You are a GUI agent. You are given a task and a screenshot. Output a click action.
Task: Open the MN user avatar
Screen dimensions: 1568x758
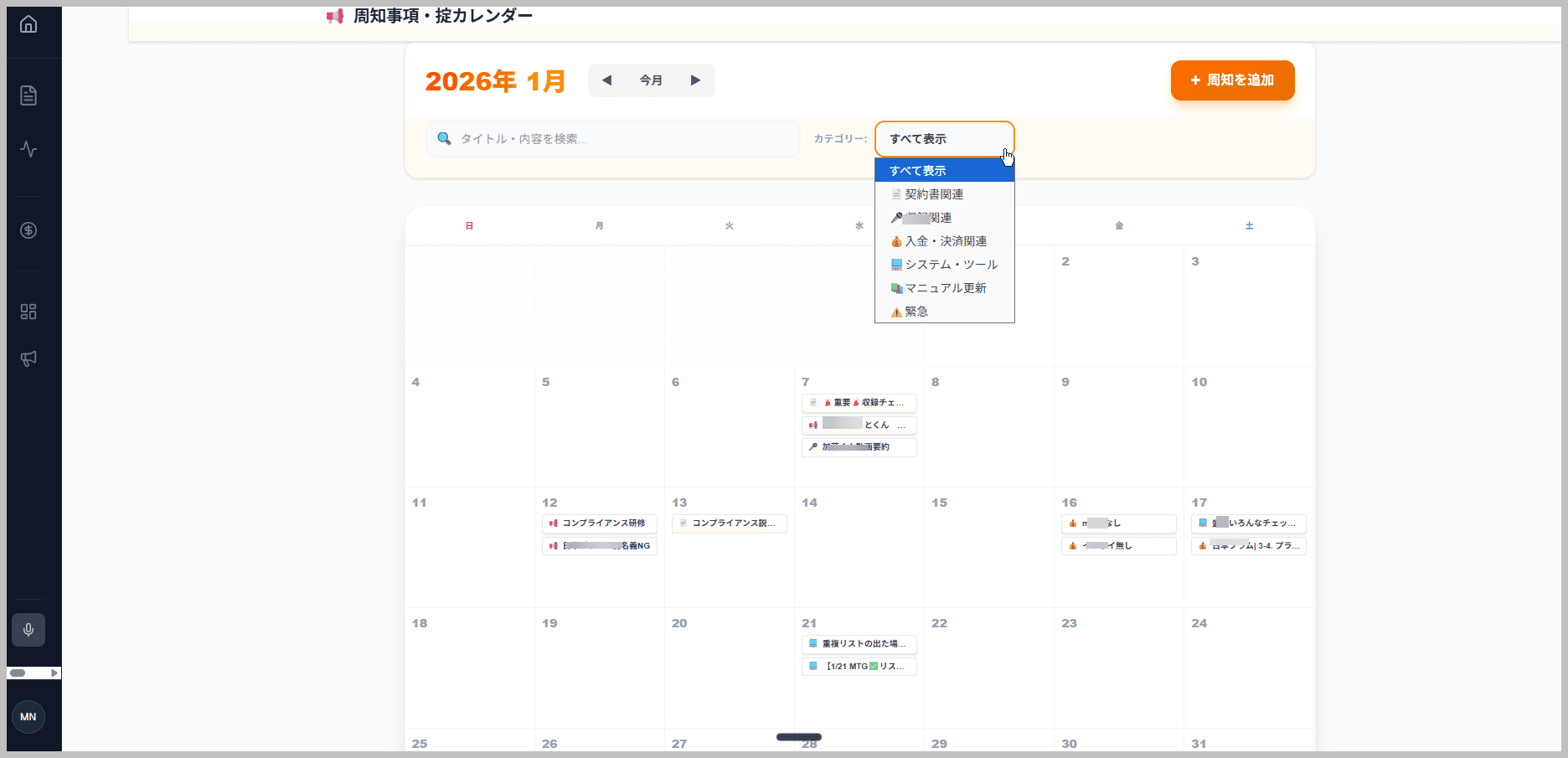(28, 717)
